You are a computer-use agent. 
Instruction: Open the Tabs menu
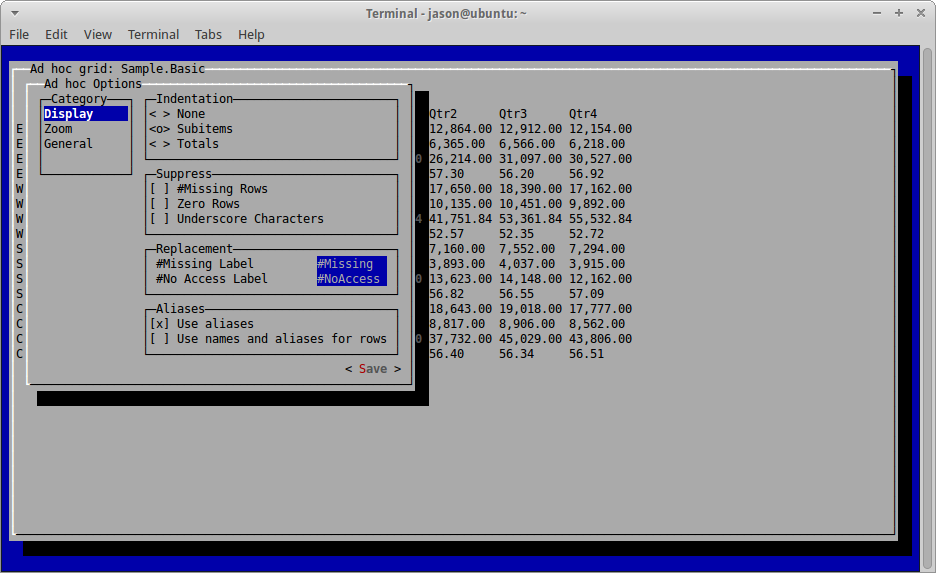[208, 35]
